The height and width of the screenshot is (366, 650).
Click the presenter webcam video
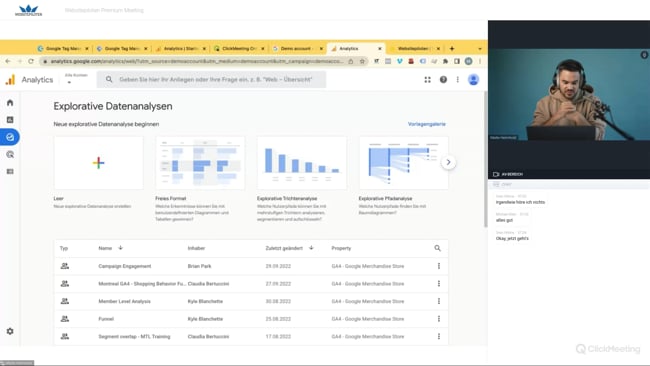pos(569,95)
